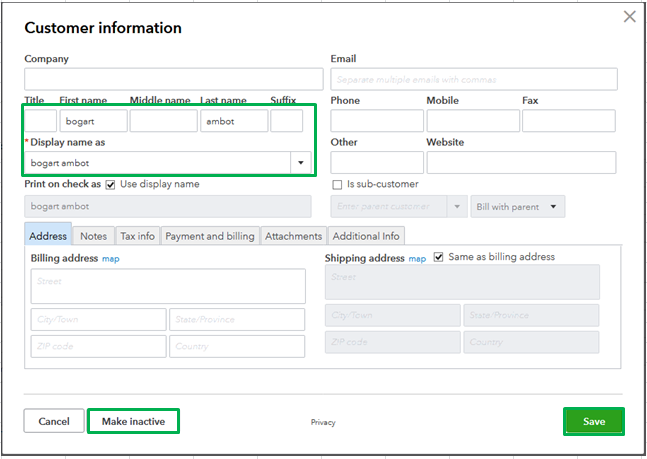Close the Customer information dialog
Image resolution: width=647 pixels, height=459 pixels.
click(629, 16)
